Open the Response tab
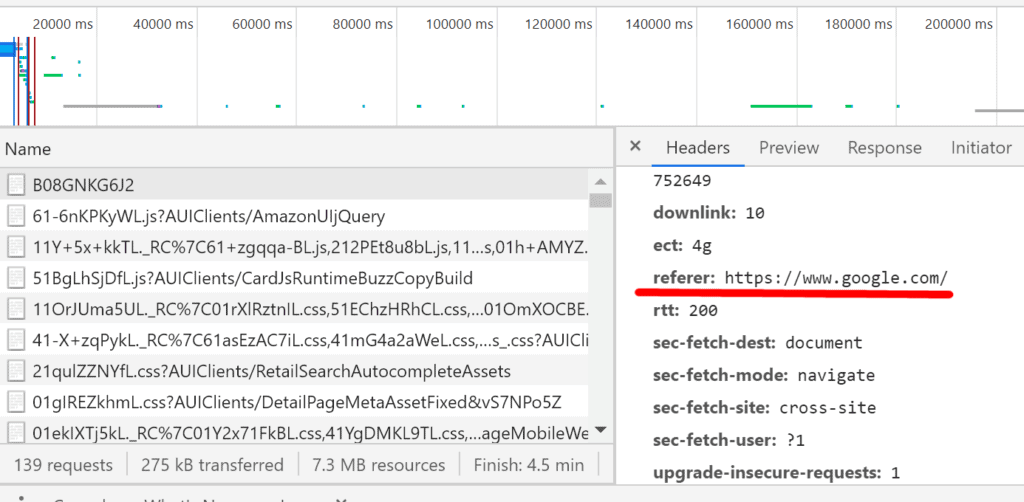Image resolution: width=1024 pixels, height=502 pixels. click(884, 147)
